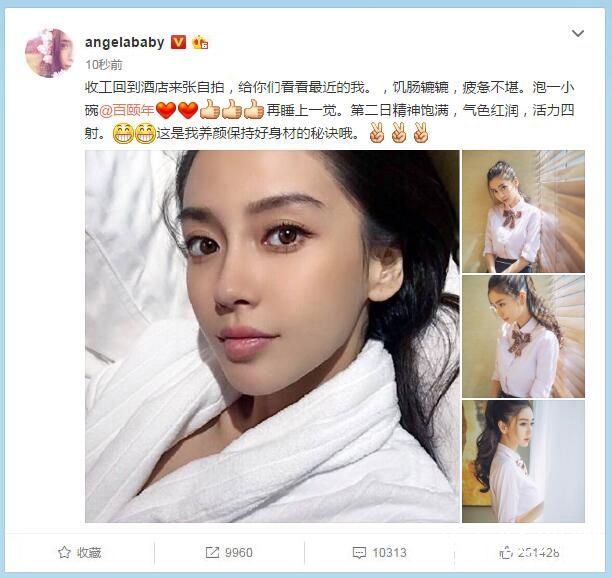Enlarge the large bathrobe selfie photo

click(272, 336)
